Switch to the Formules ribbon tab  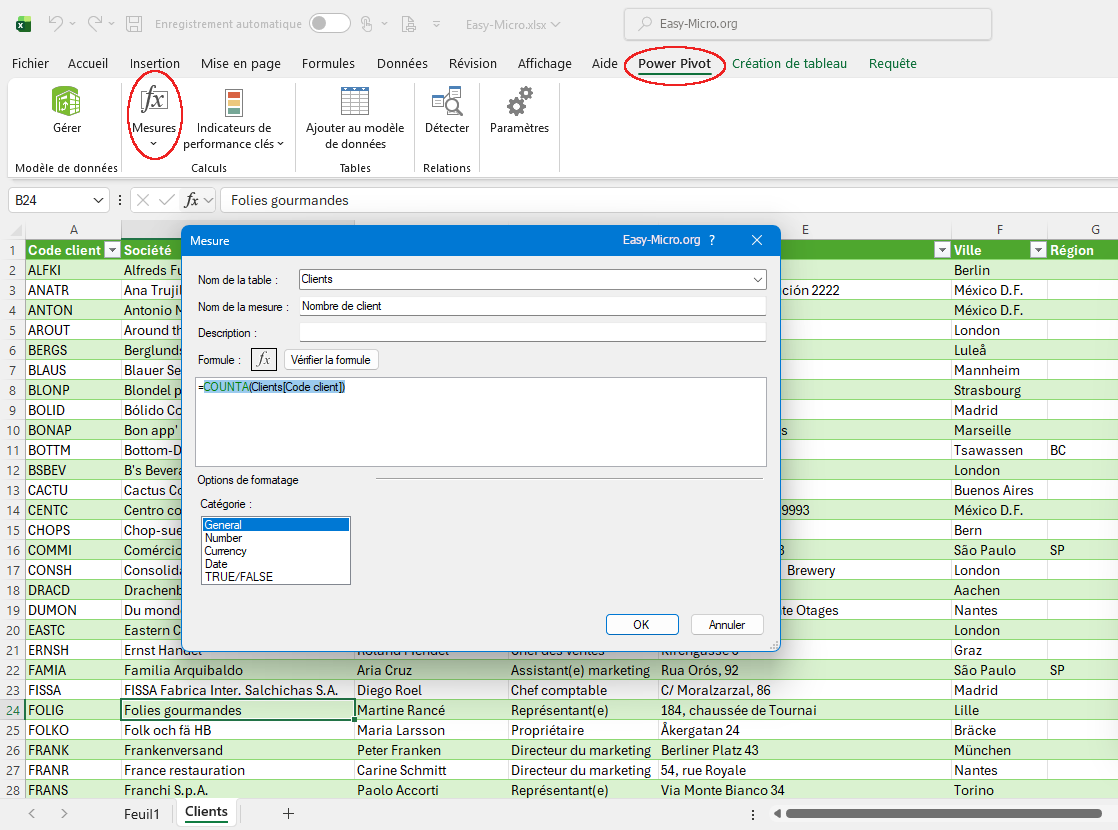(328, 64)
